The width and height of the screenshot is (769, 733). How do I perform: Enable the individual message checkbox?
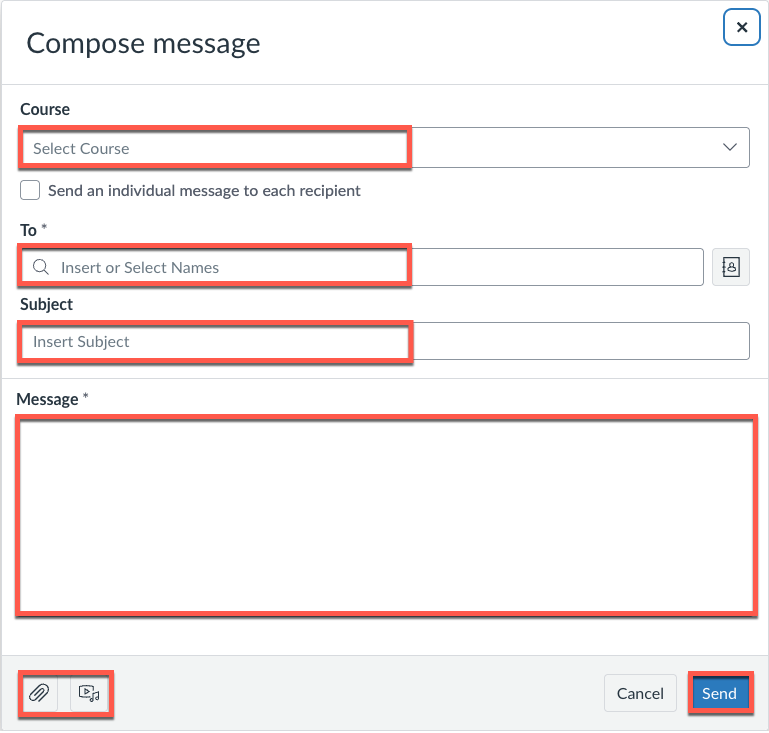click(x=31, y=190)
